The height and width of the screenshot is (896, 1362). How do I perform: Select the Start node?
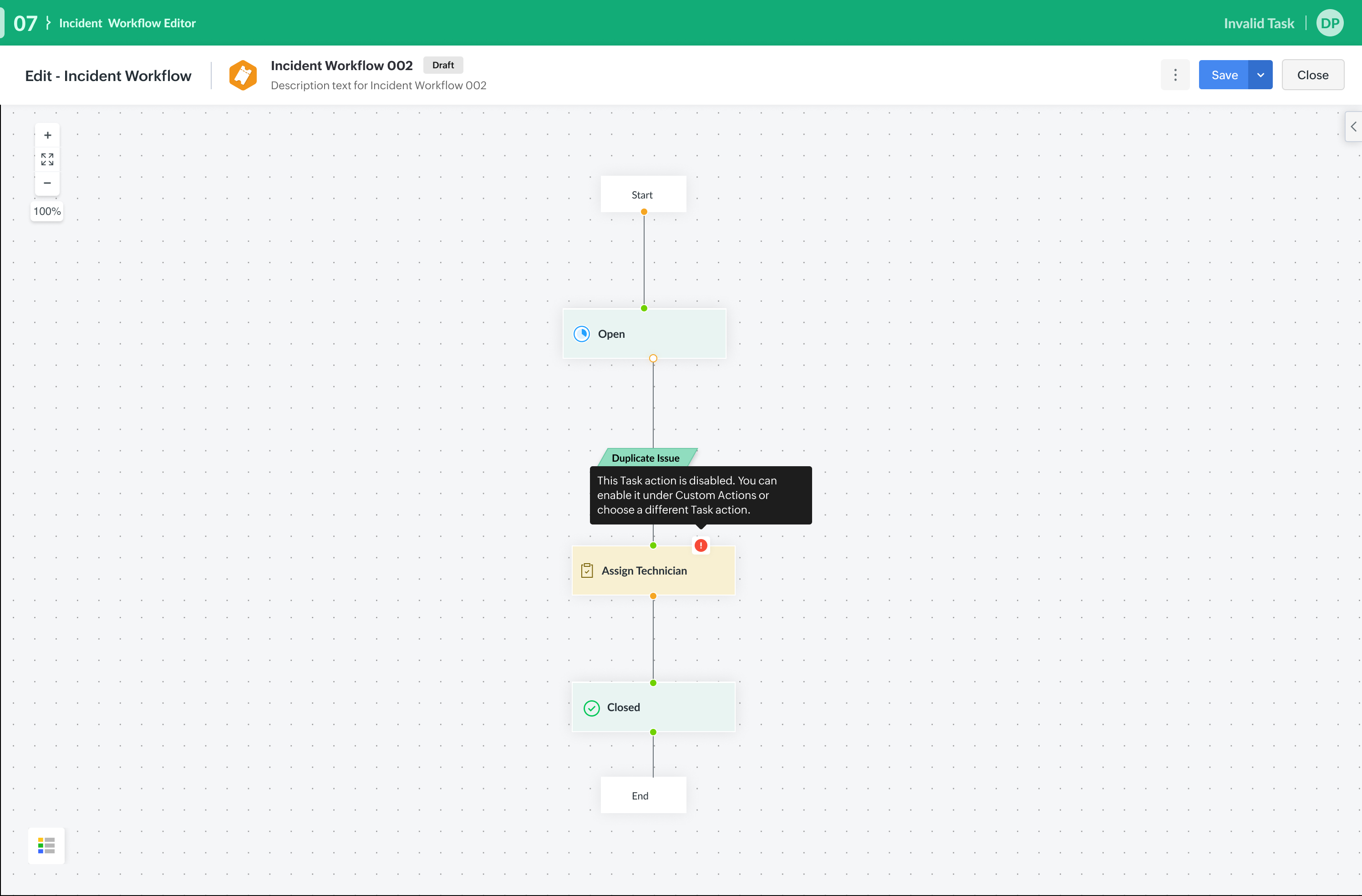[x=643, y=195]
